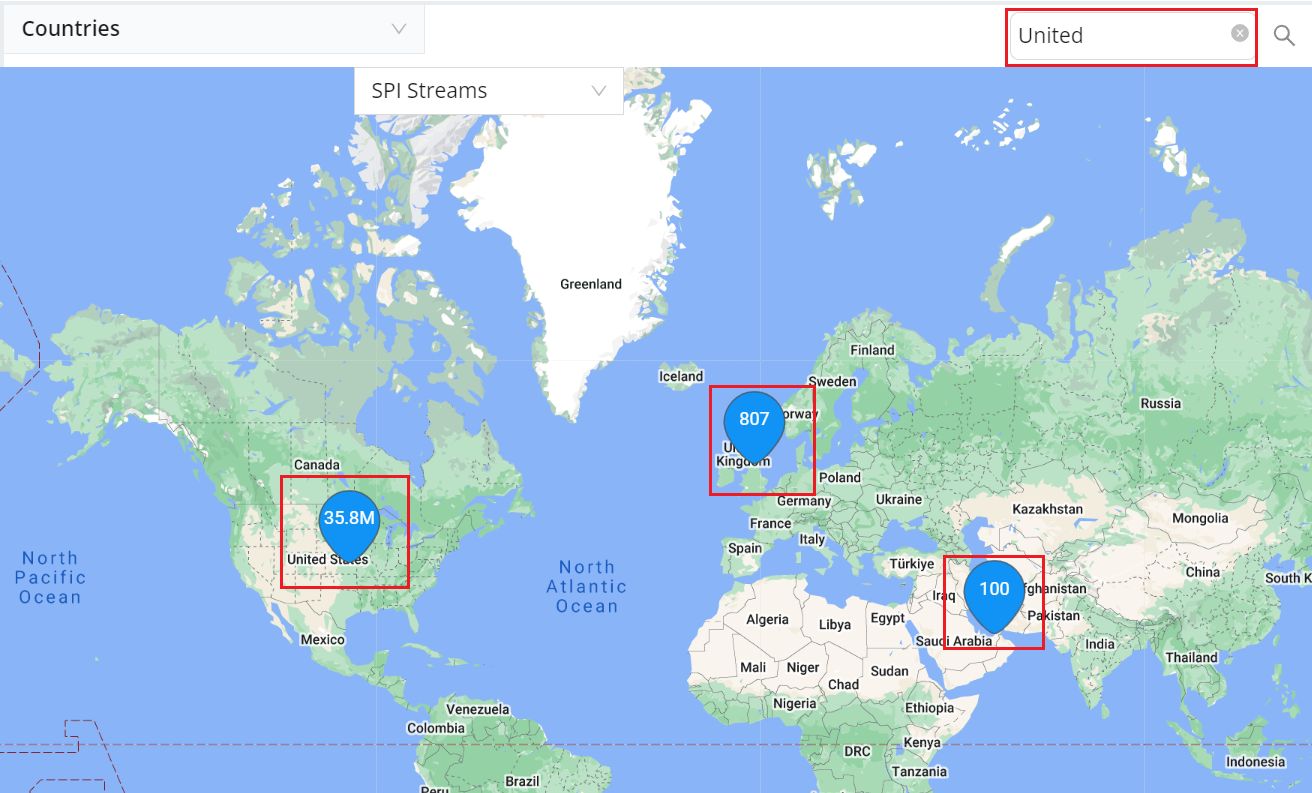Click the Brazil label on the map
Screen dimensions: 1312x793
pos(523,781)
